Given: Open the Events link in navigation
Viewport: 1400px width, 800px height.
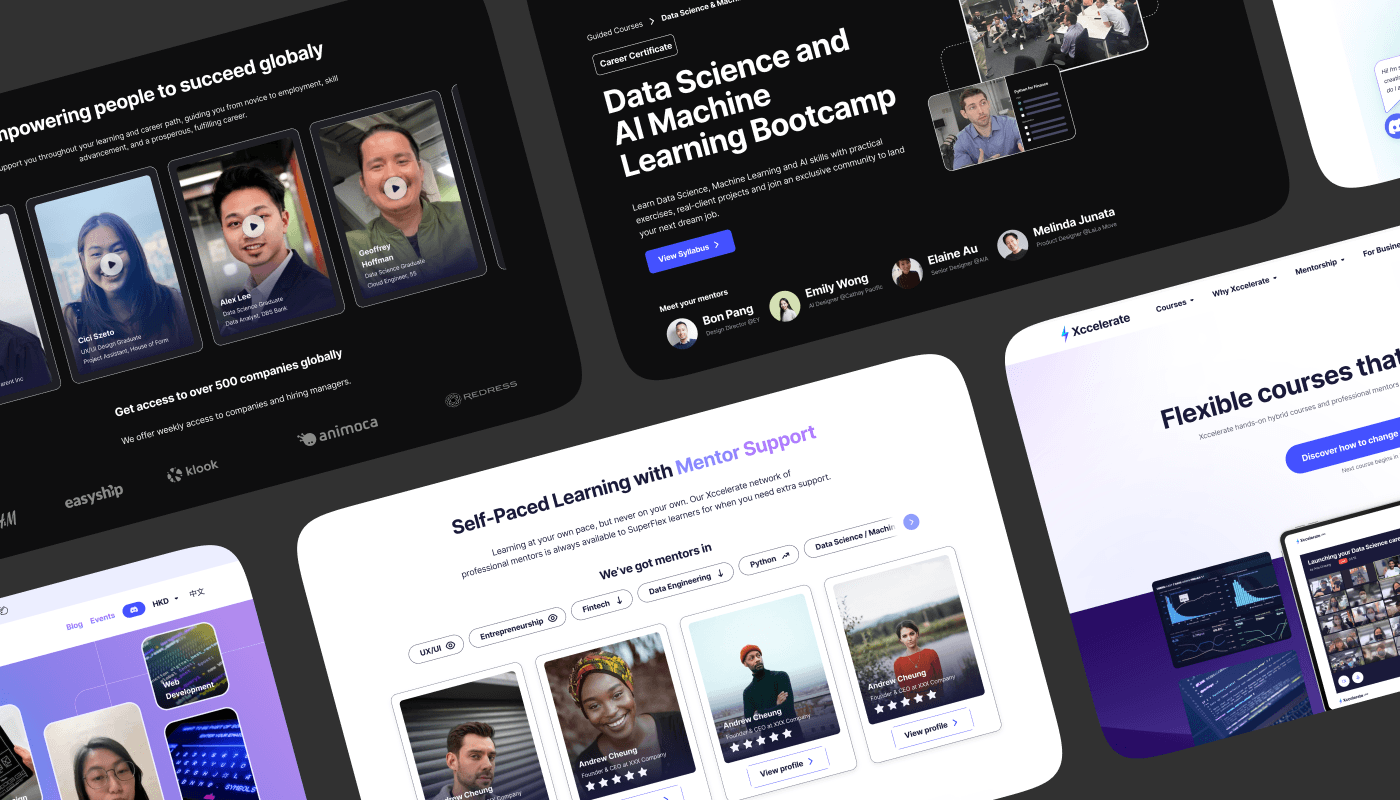Looking at the screenshot, I should click(x=102, y=618).
